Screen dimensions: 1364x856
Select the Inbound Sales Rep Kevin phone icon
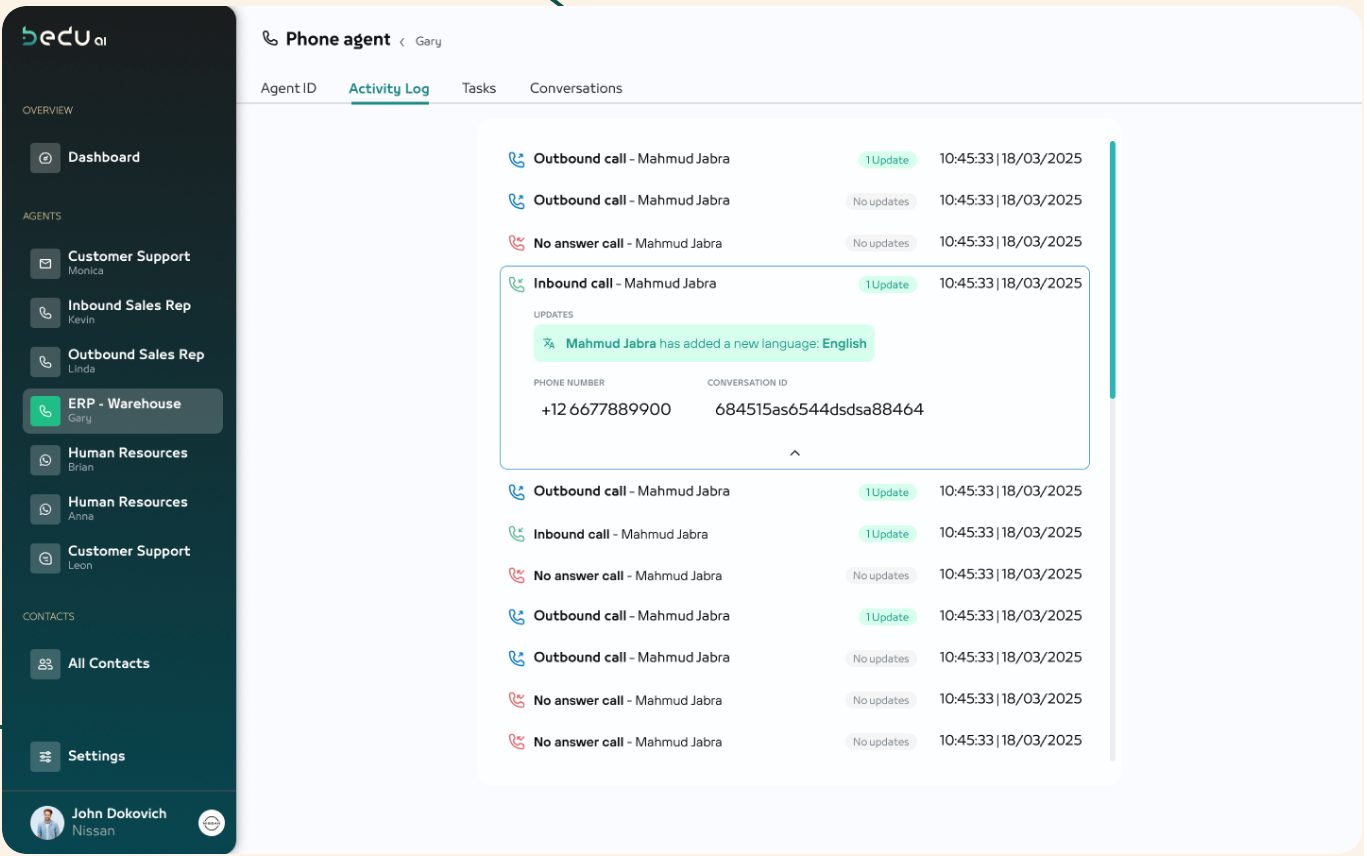click(x=45, y=312)
